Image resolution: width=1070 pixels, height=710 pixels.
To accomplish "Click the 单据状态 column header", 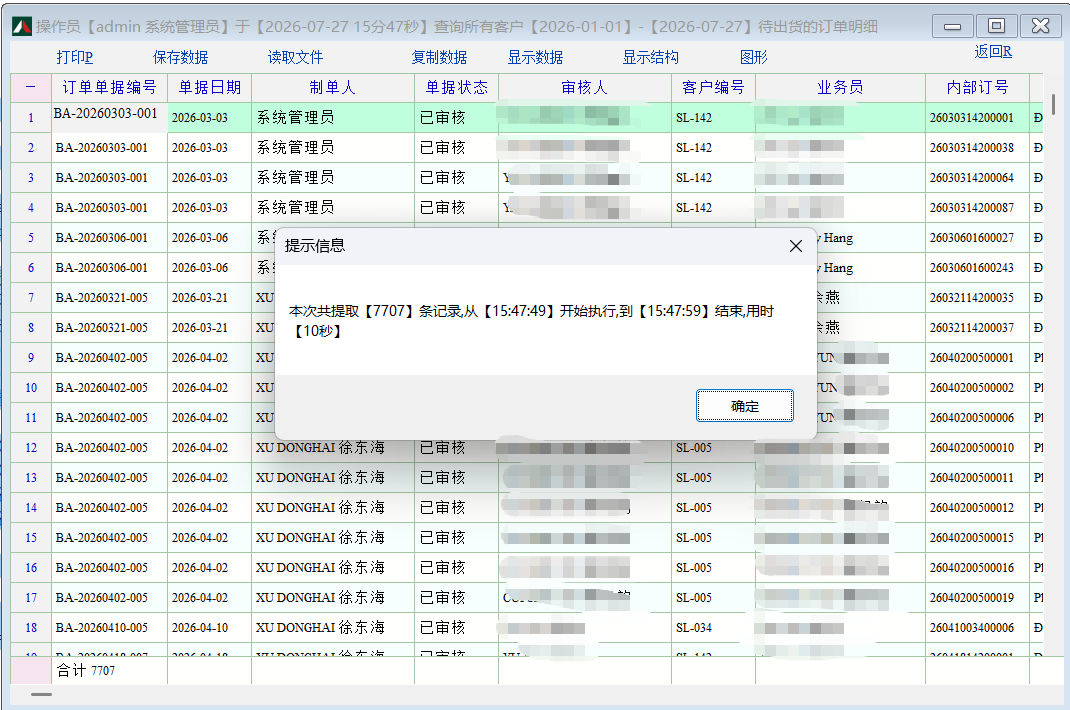I will pos(457,87).
